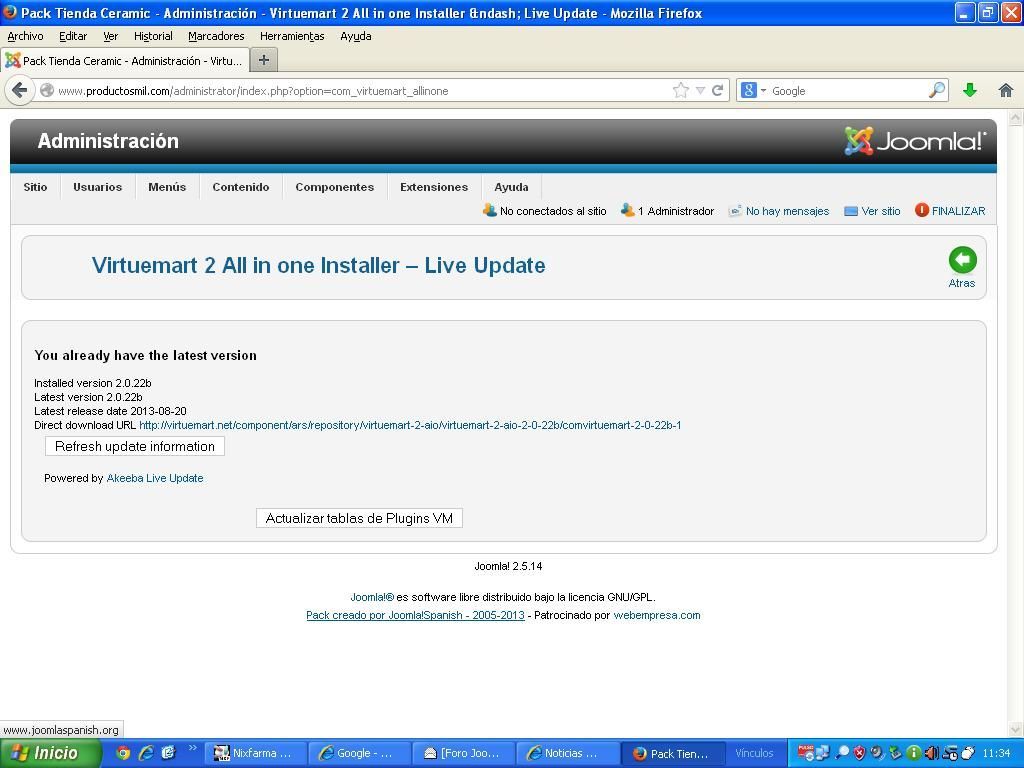The image size is (1024, 768).
Task: Open the Menús admin menu
Action: pyautogui.click(x=167, y=187)
